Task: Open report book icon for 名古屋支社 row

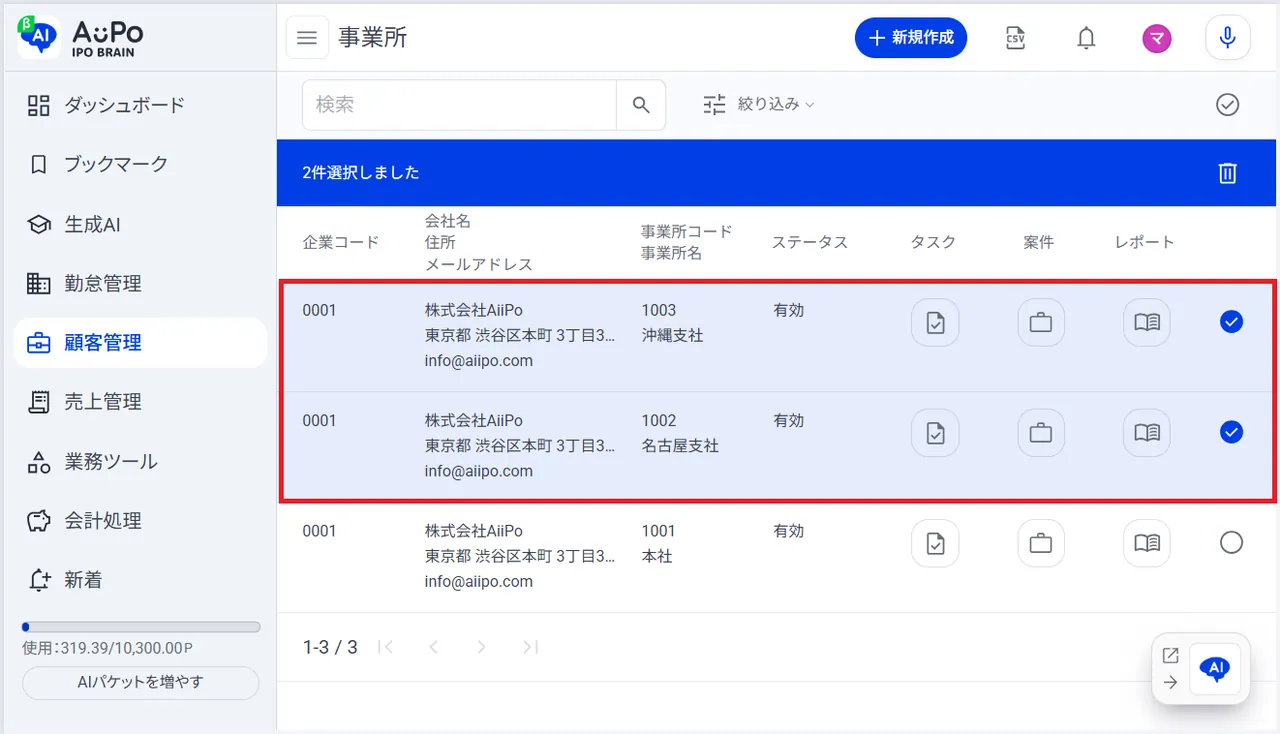Action: coord(1147,433)
